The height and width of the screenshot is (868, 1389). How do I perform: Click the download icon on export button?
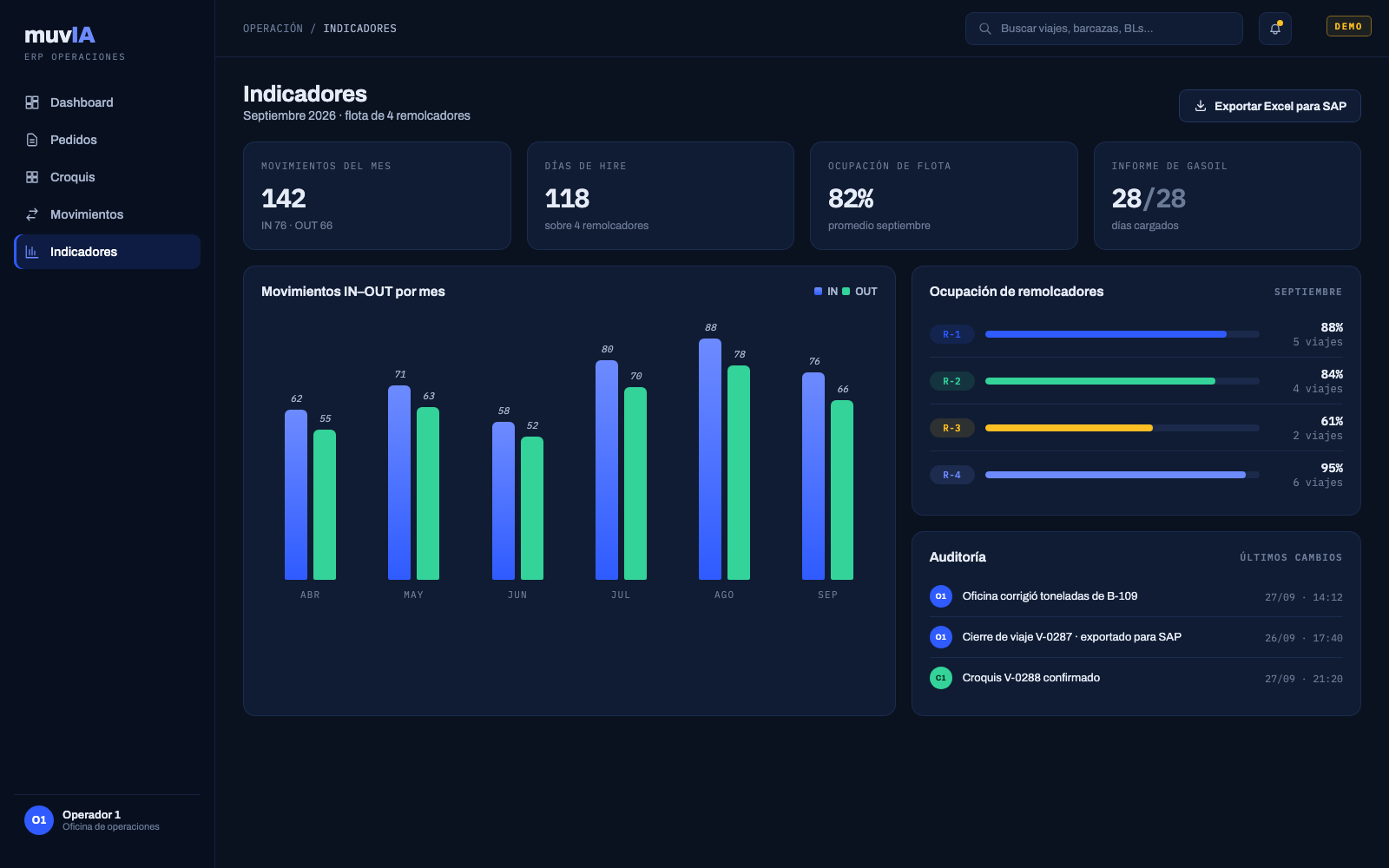click(x=1201, y=106)
